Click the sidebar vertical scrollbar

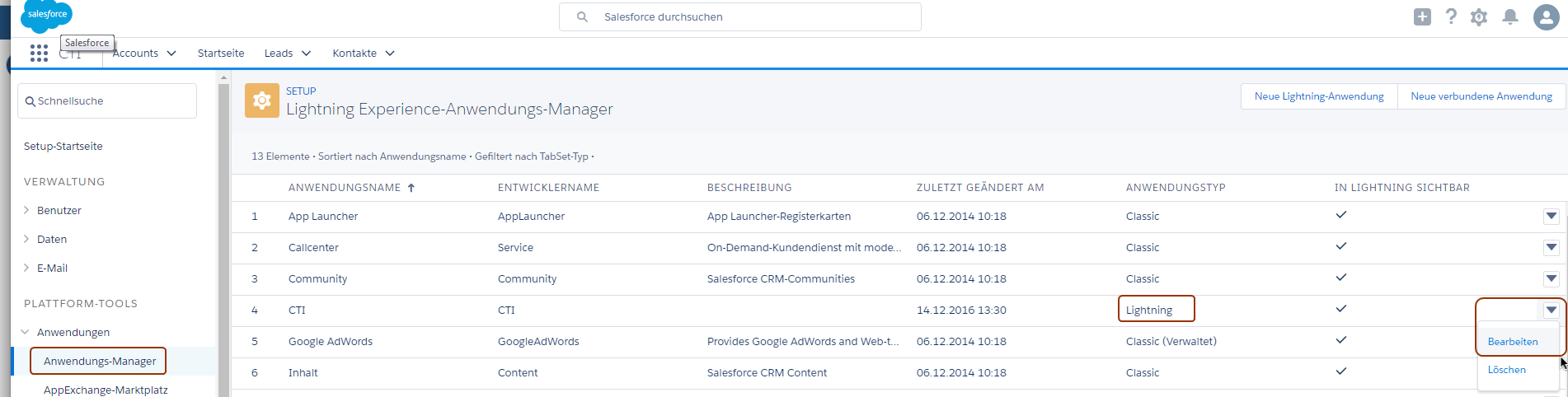tap(223, 239)
